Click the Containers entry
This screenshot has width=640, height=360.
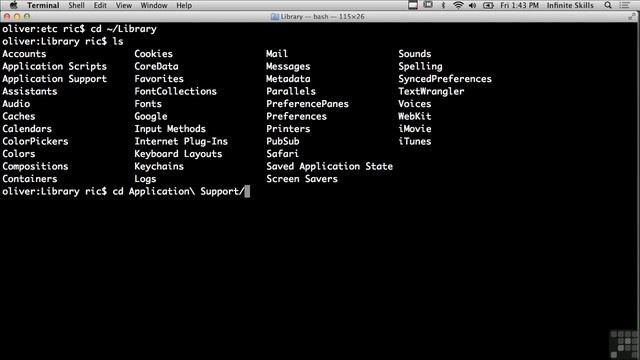(30, 179)
